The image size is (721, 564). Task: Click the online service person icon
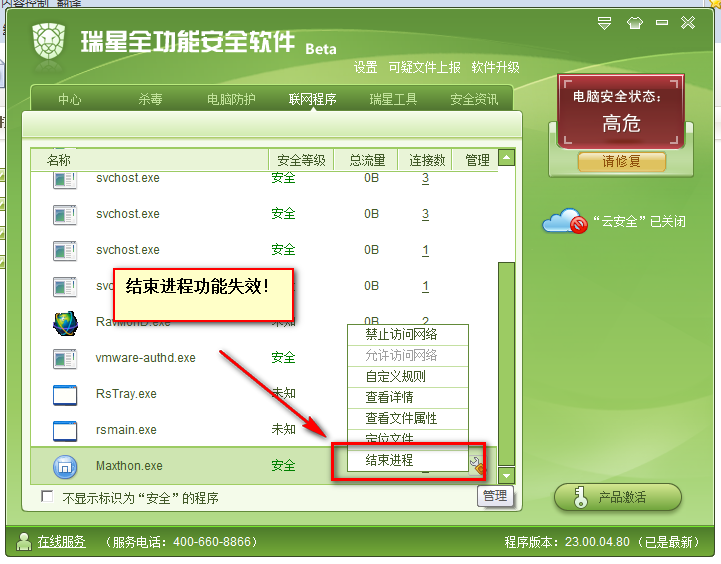[x=23, y=541]
